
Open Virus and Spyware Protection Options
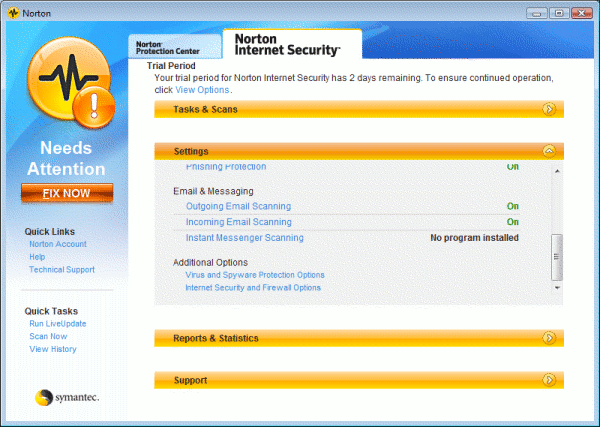pyautogui.click(x=255, y=275)
